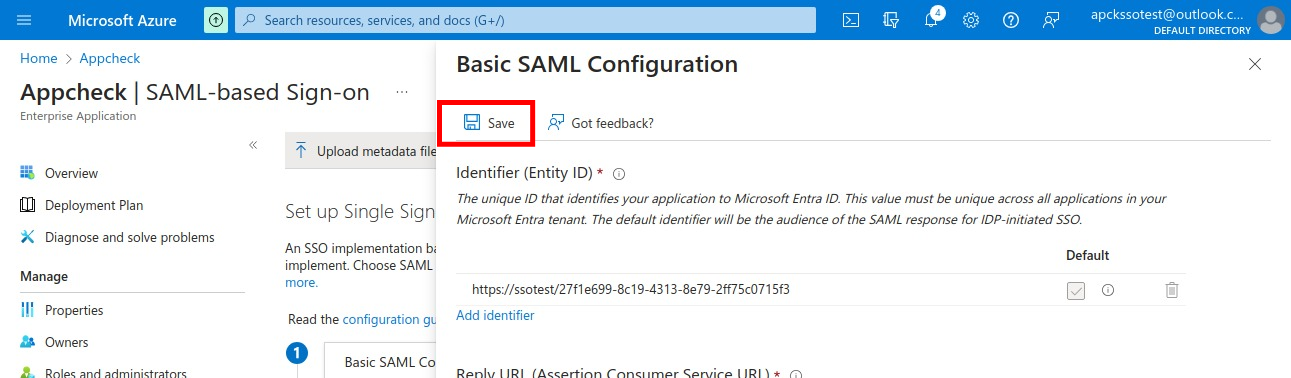Go to the Appcheck breadcrumb link
The image size is (1291, 378).
[x=110, y=59]
